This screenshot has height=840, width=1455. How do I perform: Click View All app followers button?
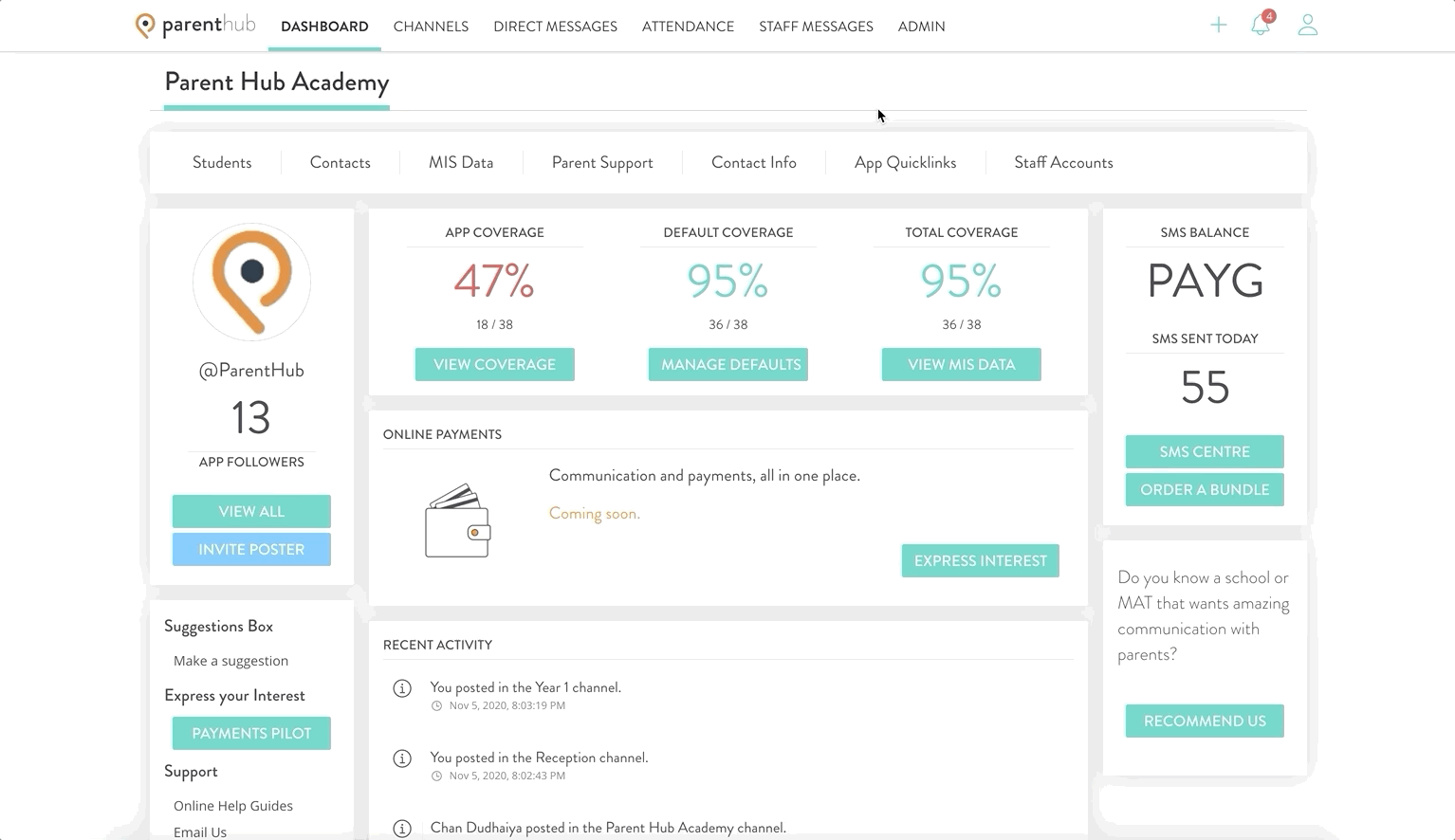251,512
